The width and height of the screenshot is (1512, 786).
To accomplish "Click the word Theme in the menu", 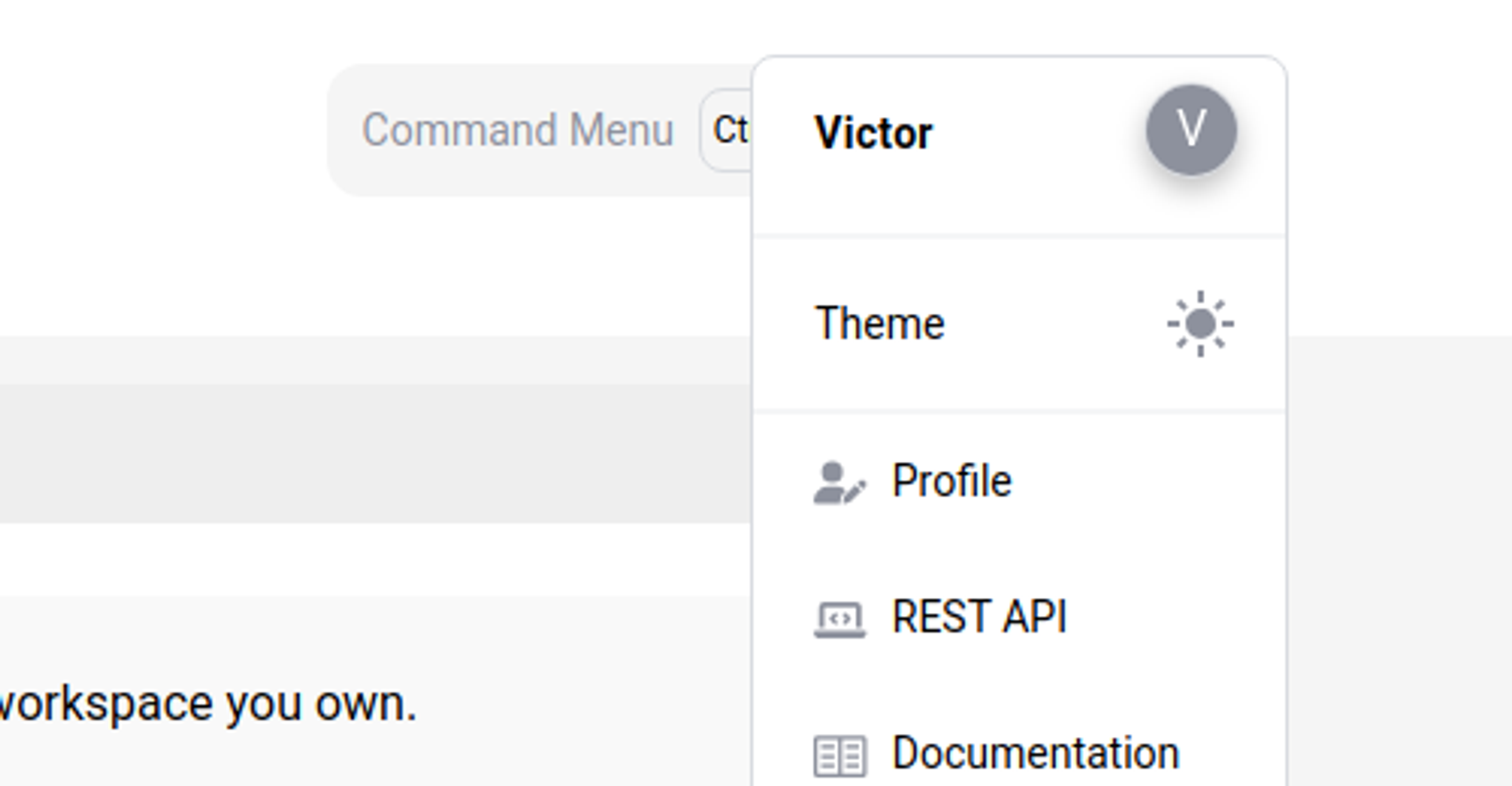I will (x=879, y=323).
